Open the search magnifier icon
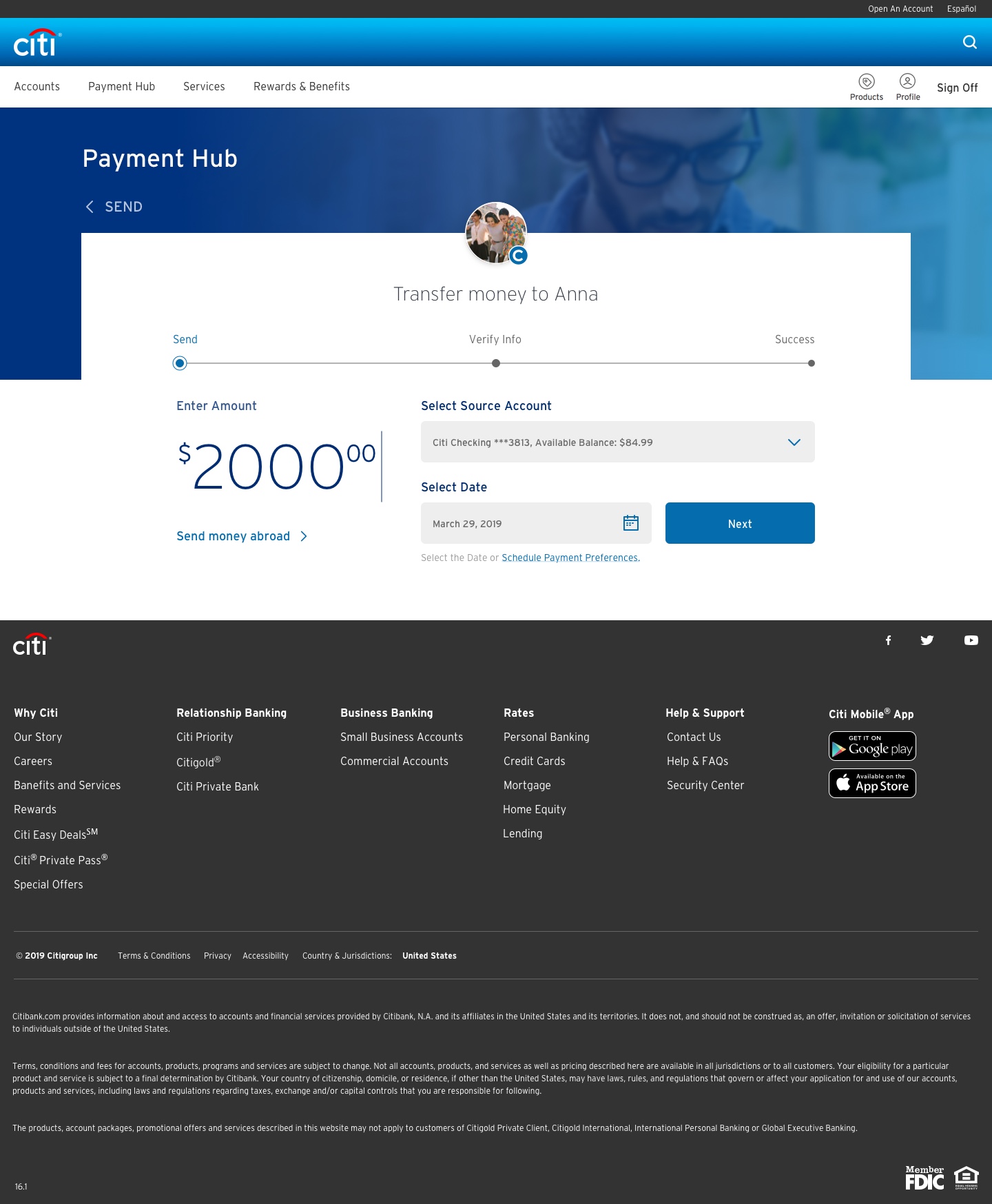 click(x=970, y=42)
